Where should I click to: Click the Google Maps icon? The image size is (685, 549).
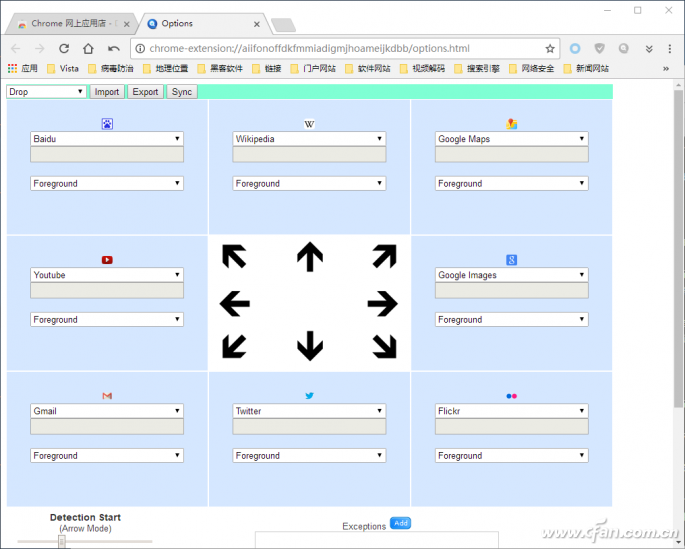(x=512, y=124)
